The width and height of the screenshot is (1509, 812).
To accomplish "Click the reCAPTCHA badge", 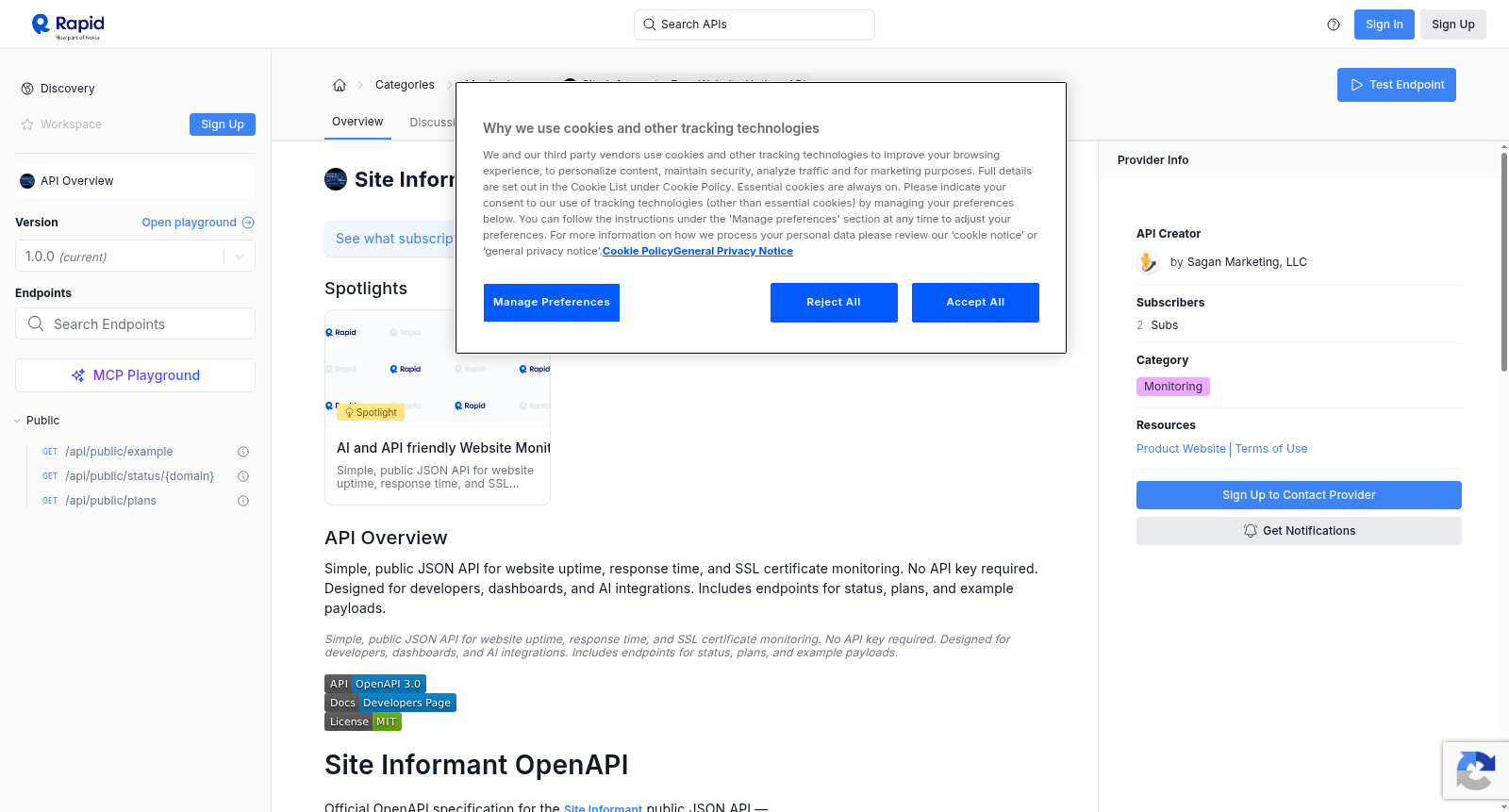I will (1475, 771).
